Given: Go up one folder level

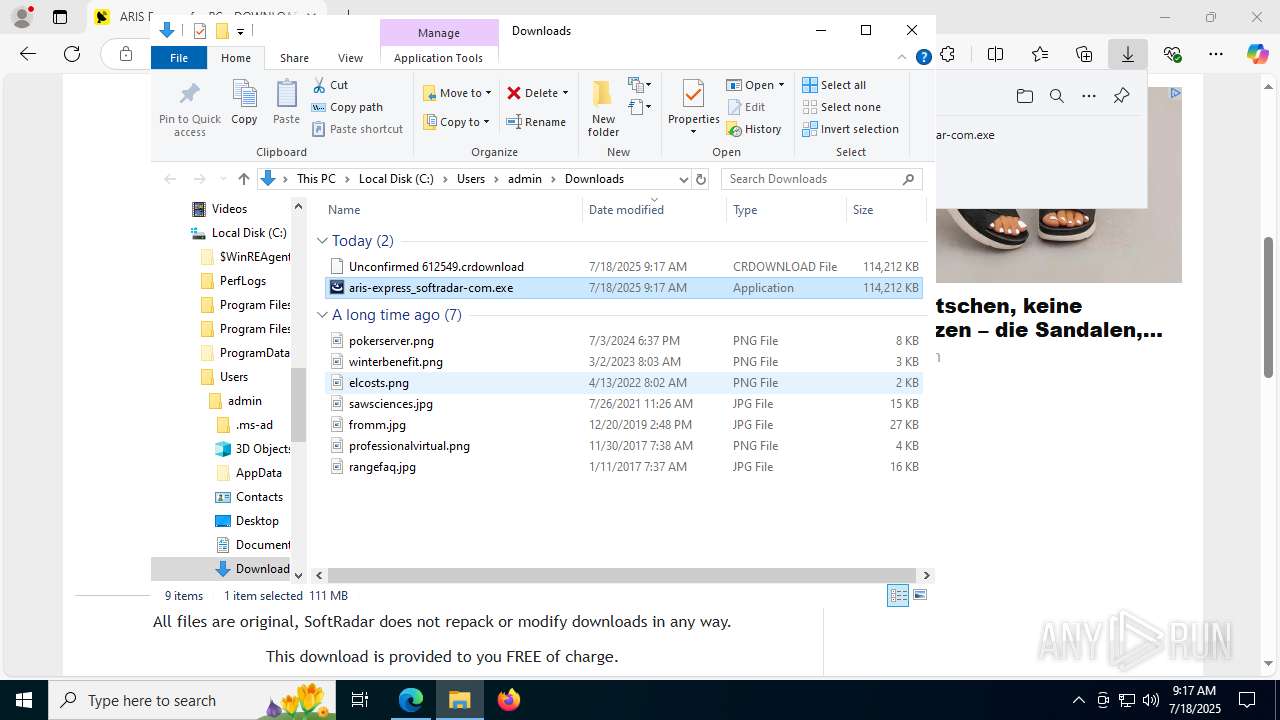Looking at the screenshot, I should [243, 179].
